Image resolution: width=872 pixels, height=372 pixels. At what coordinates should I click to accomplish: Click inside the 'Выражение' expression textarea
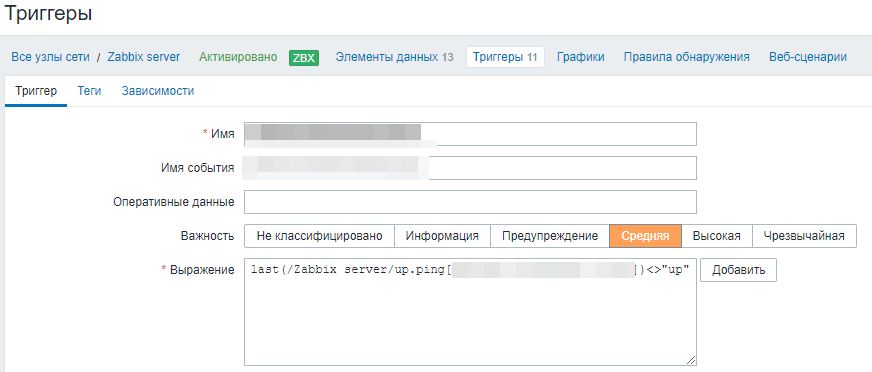470,311
